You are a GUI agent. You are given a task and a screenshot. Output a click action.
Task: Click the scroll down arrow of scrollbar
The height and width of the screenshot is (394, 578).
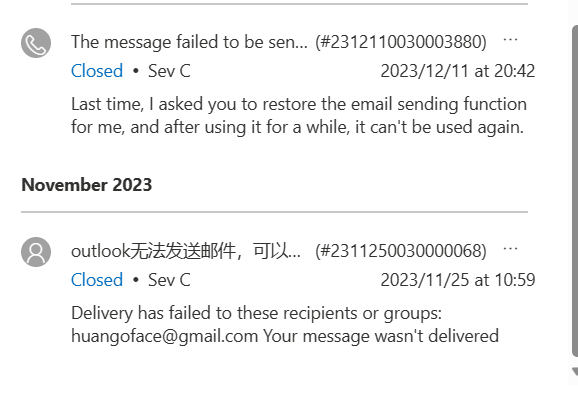575,372
